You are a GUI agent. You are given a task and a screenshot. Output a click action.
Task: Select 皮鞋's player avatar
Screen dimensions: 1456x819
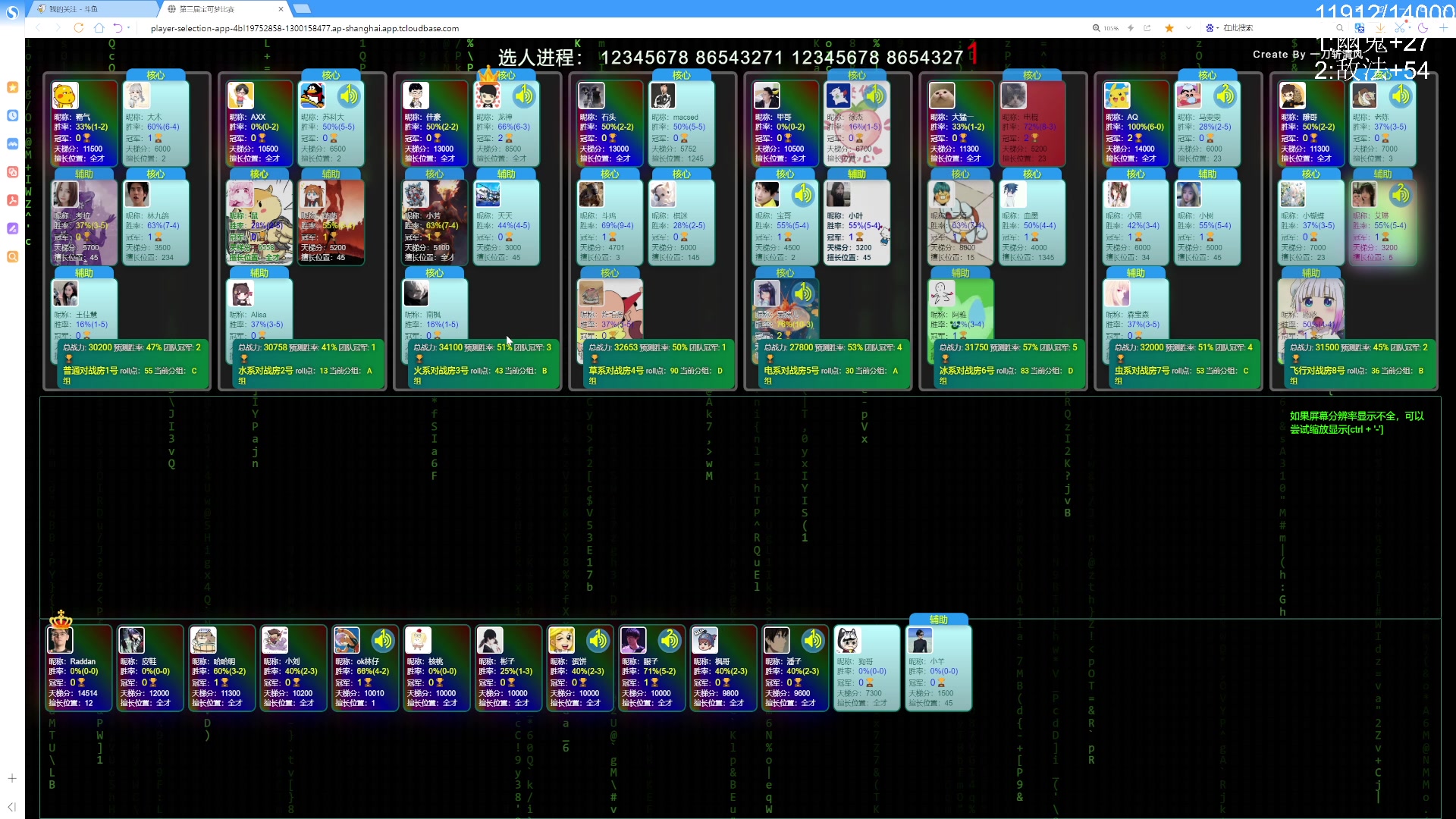click(x=132, y=640)
